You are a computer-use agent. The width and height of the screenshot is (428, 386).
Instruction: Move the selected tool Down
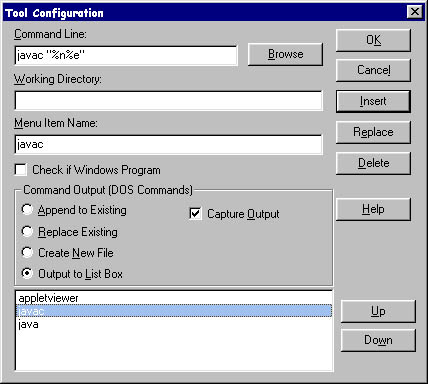pos(378,340)
